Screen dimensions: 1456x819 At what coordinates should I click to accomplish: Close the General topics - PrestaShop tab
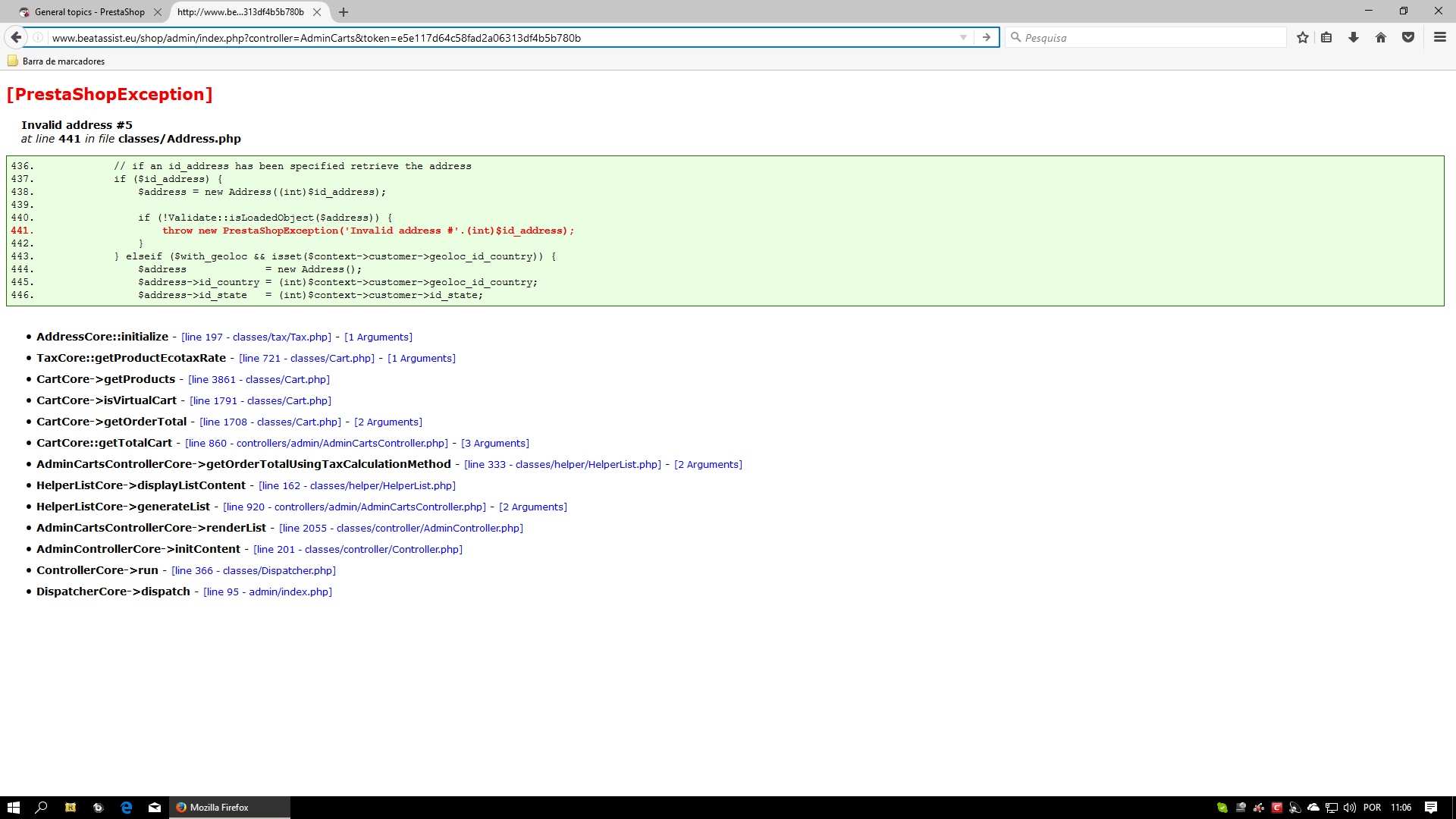(x=158, y=12)
